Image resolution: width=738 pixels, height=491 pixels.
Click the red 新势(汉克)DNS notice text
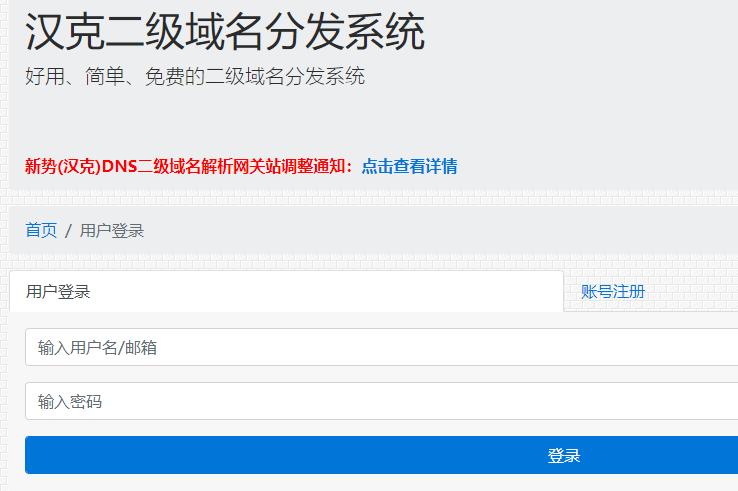188,166
